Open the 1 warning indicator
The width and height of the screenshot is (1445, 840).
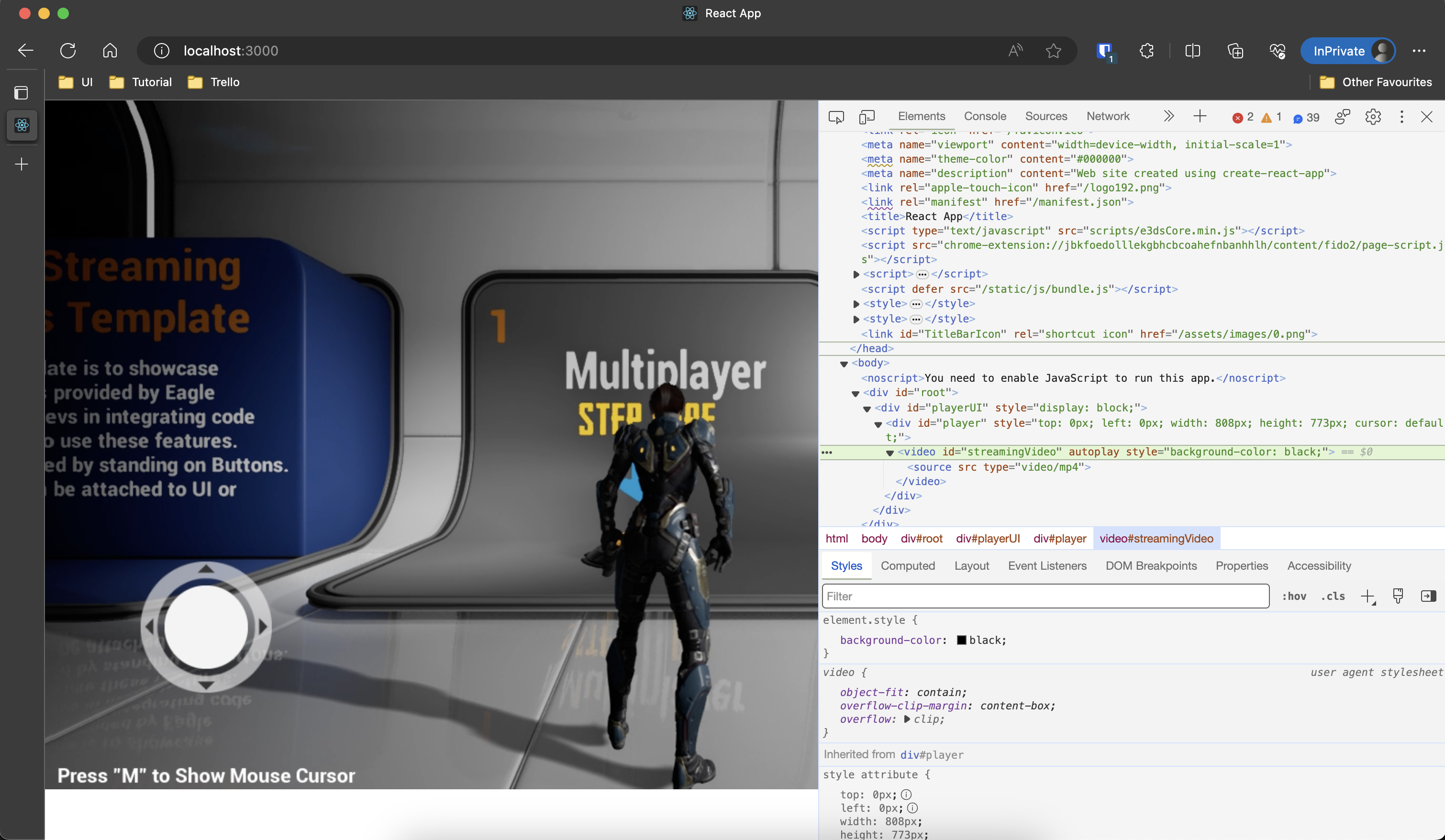1271,117
